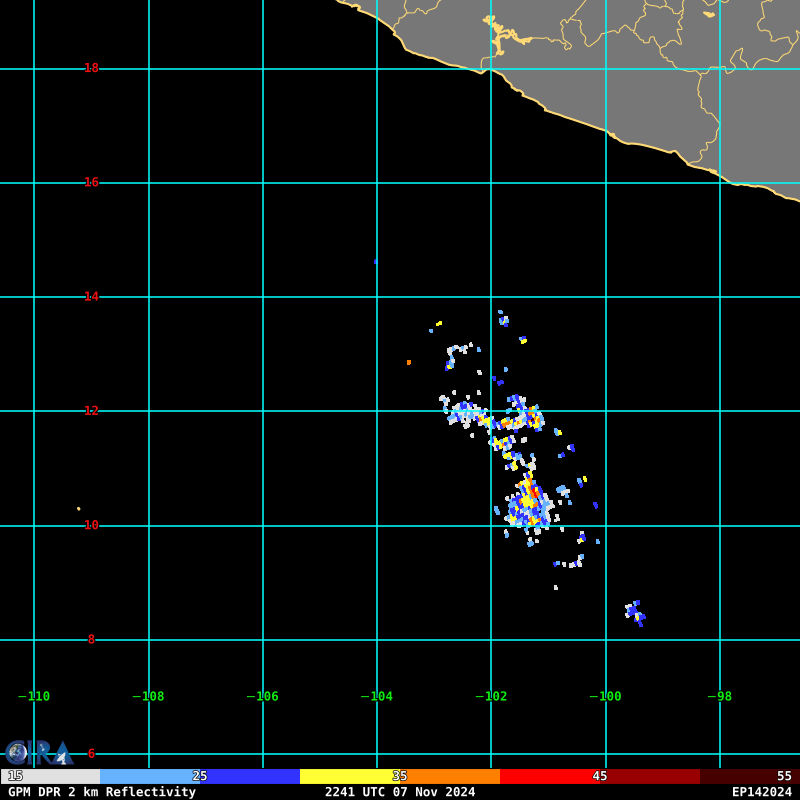Click the latitude 14 label
Image resolution: width=800 pixels, height=800 pixels.
click(x=91, y=297)
